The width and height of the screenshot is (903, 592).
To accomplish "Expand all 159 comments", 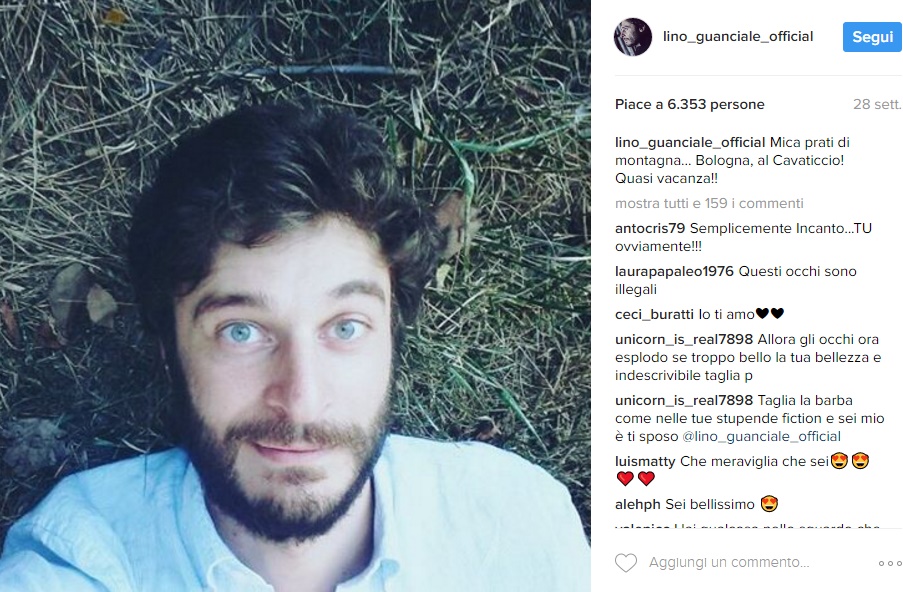I will point(709,203).
